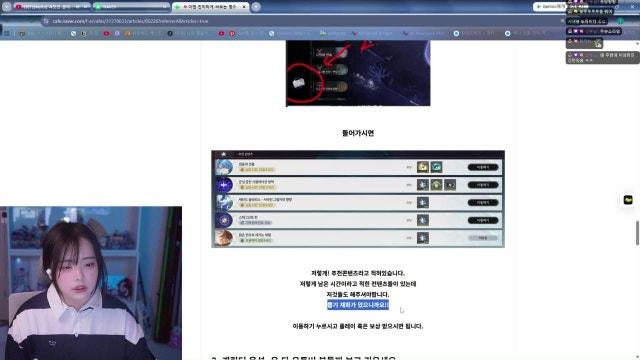Click the page's vertical scrollbar thumb
Viewport: 640px width, 360px height.
(637, 233)
